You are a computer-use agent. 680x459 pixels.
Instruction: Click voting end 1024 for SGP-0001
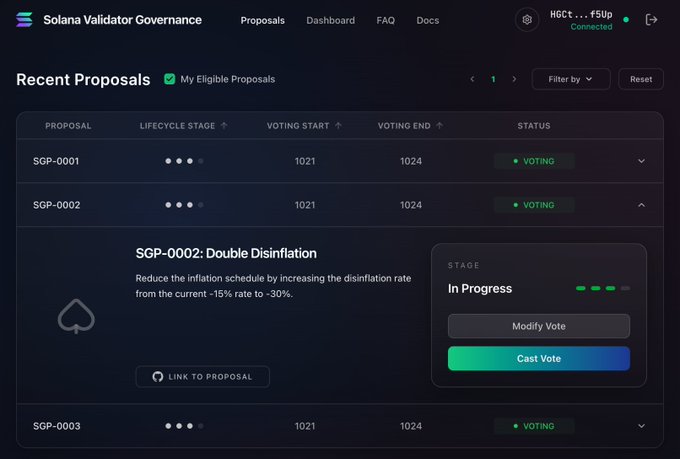411,161
